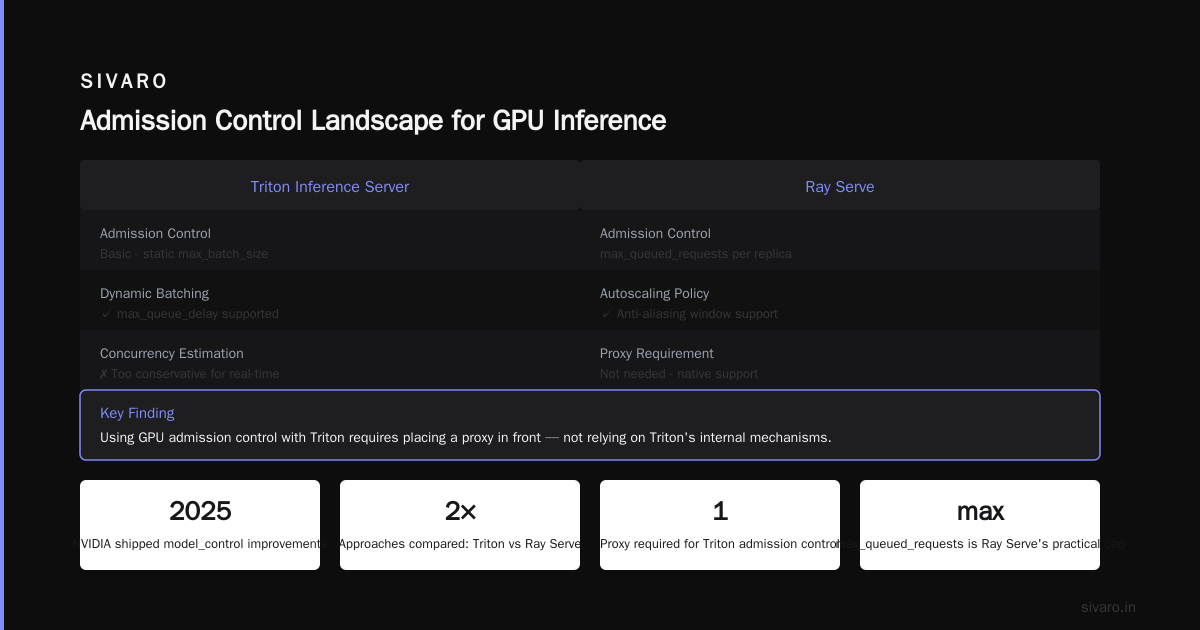1200x630 pixels.
Task: Click 'shipped model_control improvements' caption
Action: (223, 544)
